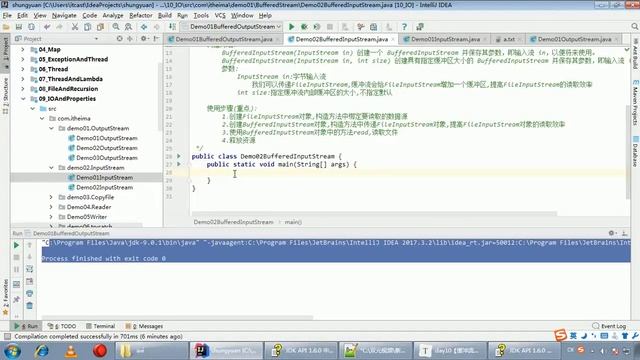
Task: Pin the Run tab
Action: [16, 300]
